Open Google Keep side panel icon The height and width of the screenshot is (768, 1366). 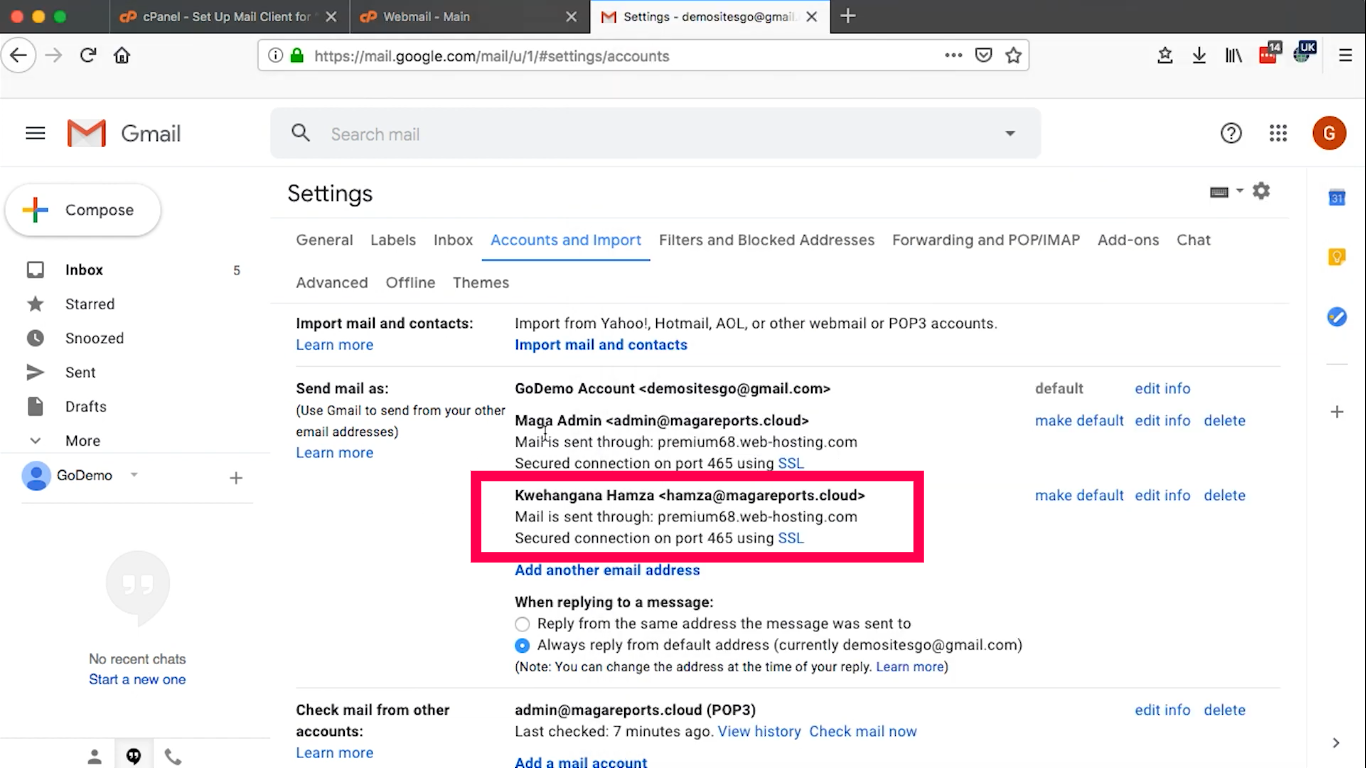pos(1337,257)
